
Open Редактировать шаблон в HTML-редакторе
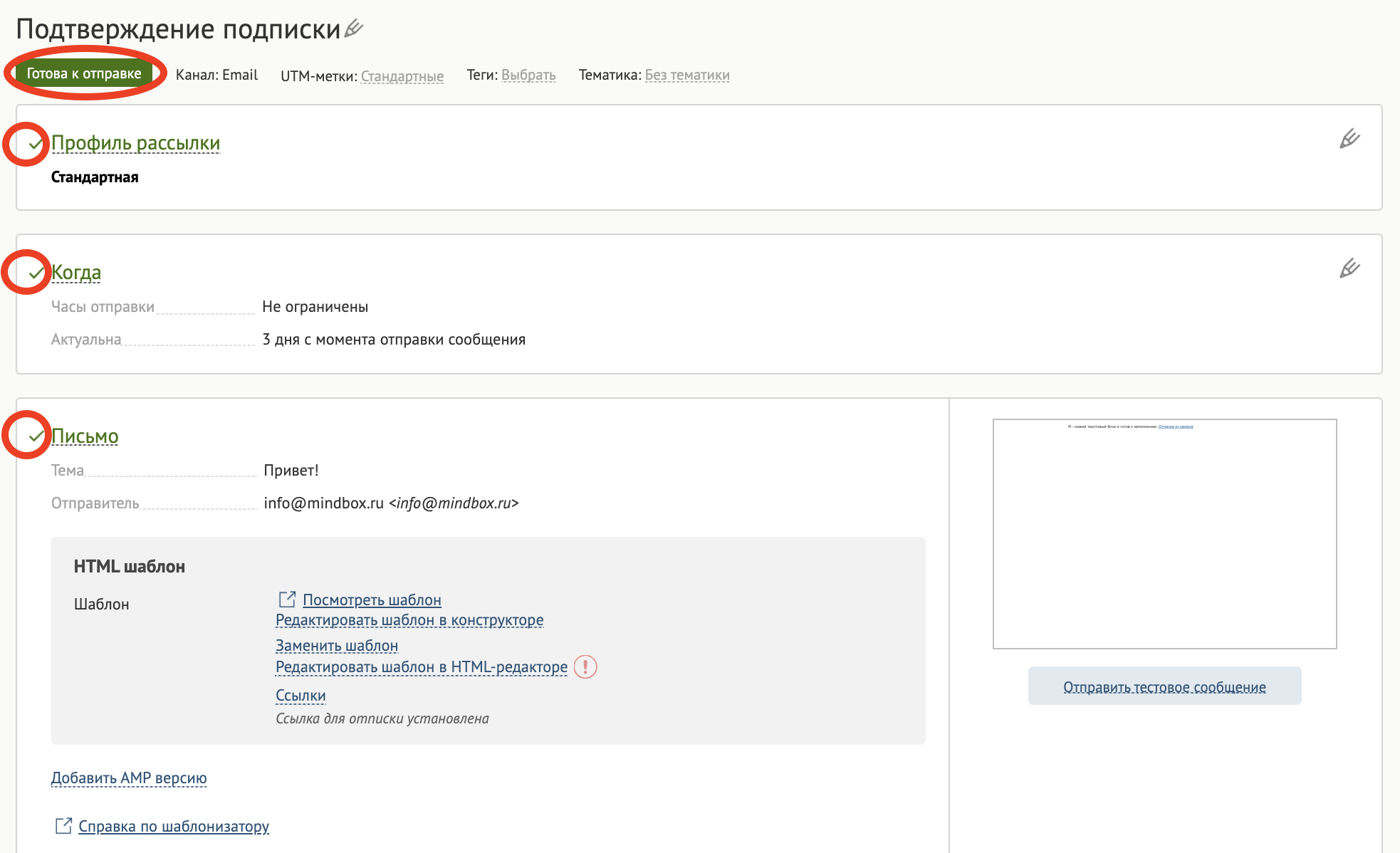pos(422,667)
